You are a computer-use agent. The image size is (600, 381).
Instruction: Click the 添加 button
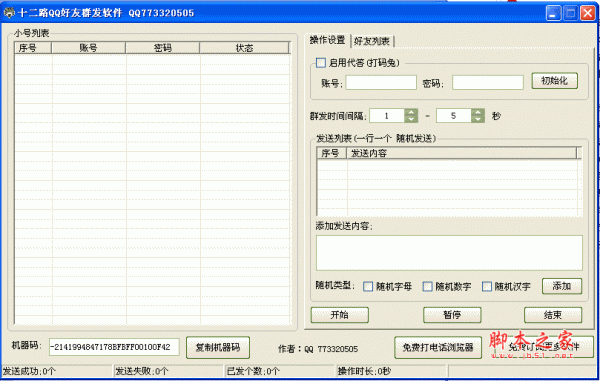562,286
